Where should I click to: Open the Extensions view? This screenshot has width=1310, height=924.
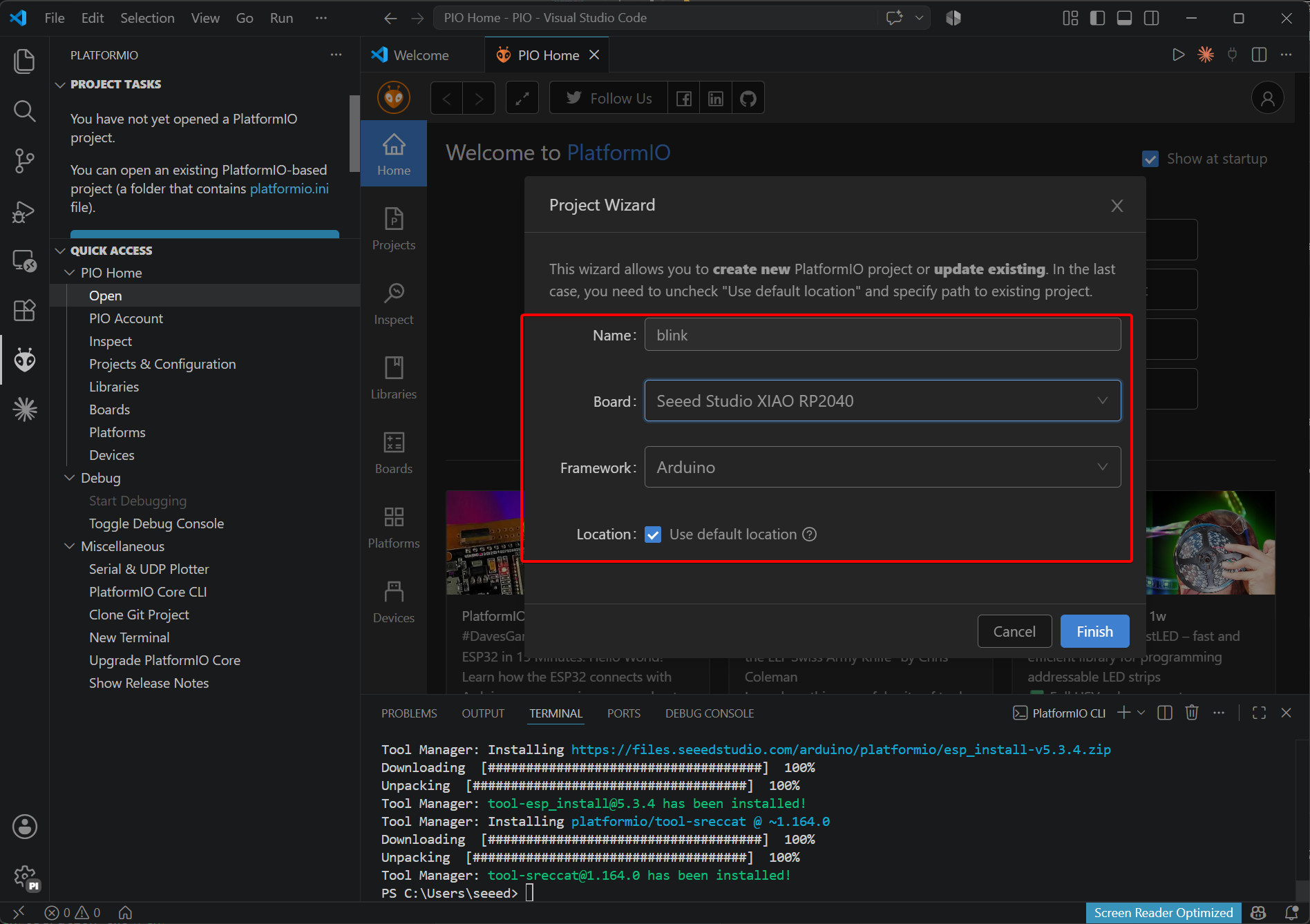click(x=24, y=310)
